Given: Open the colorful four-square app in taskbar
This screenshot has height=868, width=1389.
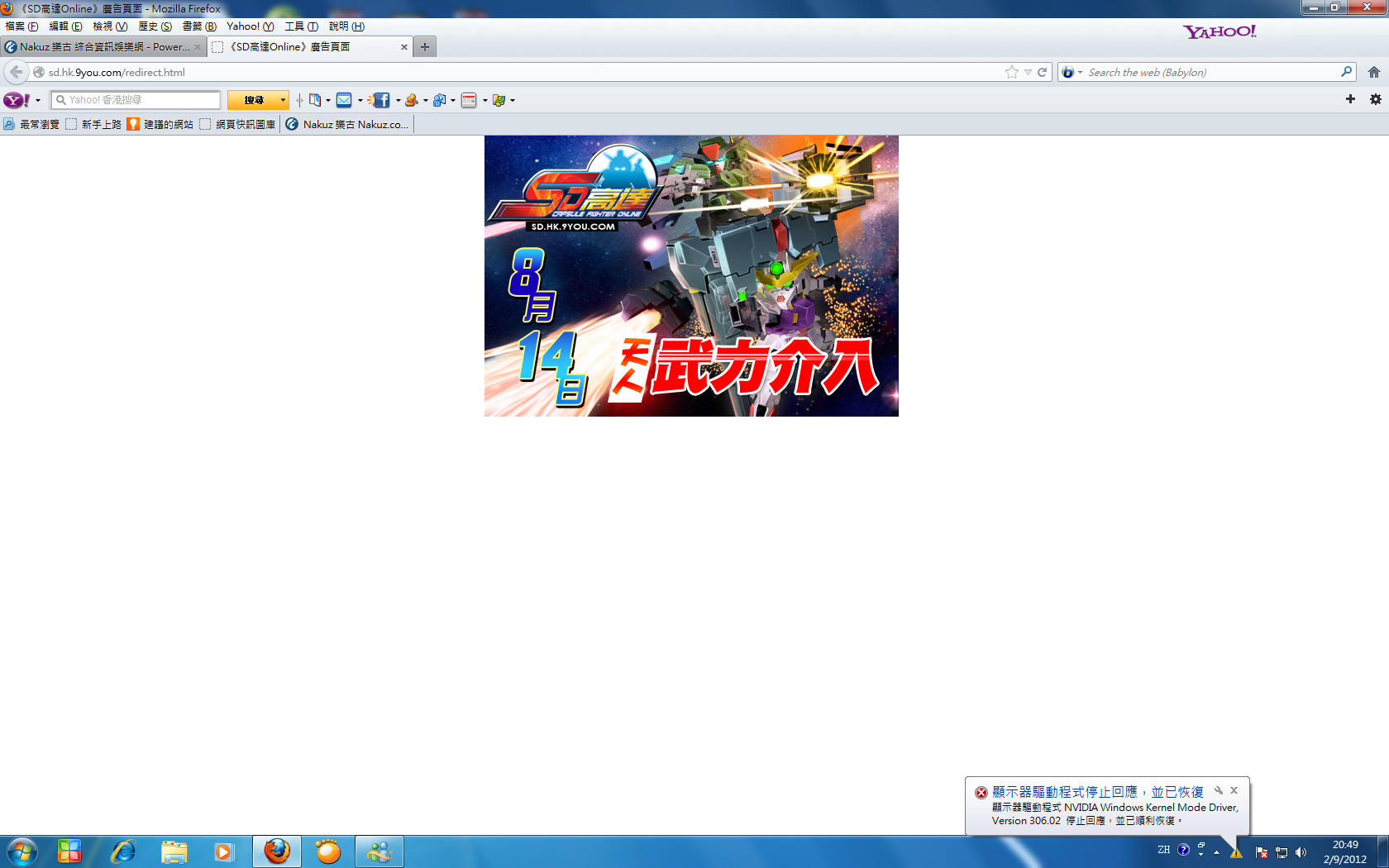Looking at the screenshot, I should pos(69,851).
